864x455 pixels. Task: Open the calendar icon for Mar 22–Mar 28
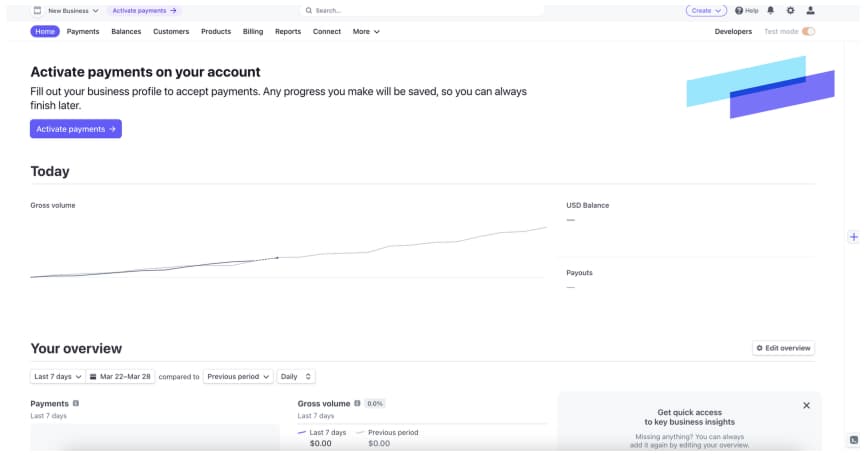pyautogui.click(x=93, y=377)
